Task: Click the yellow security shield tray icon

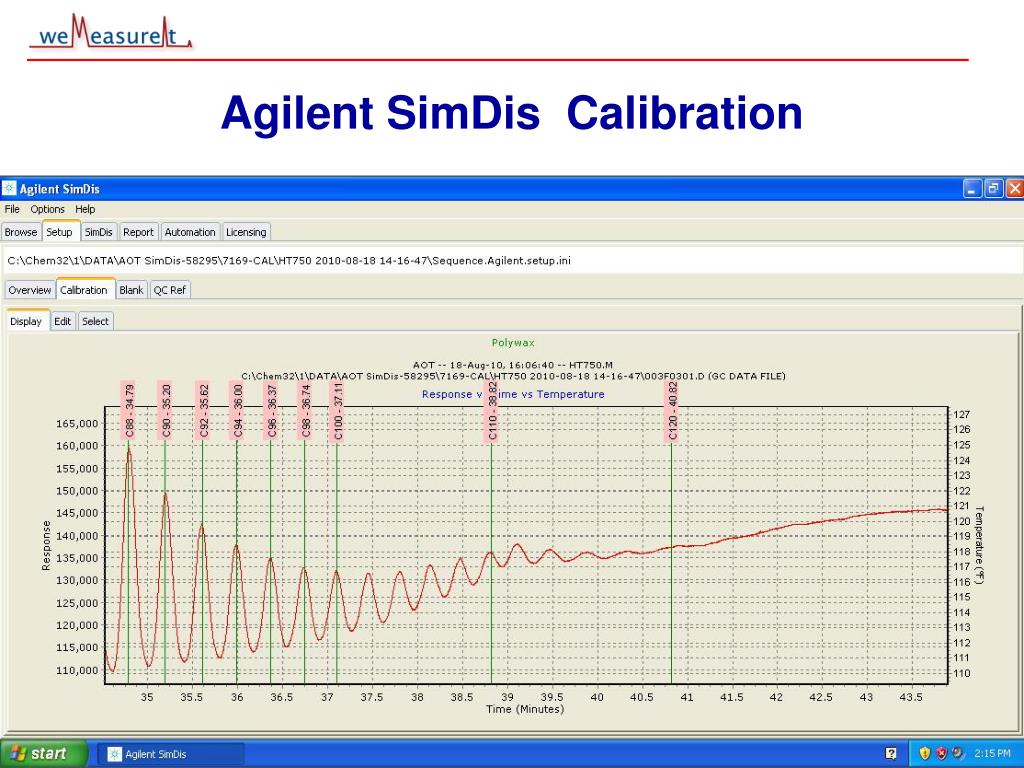Action: (924, 754)
